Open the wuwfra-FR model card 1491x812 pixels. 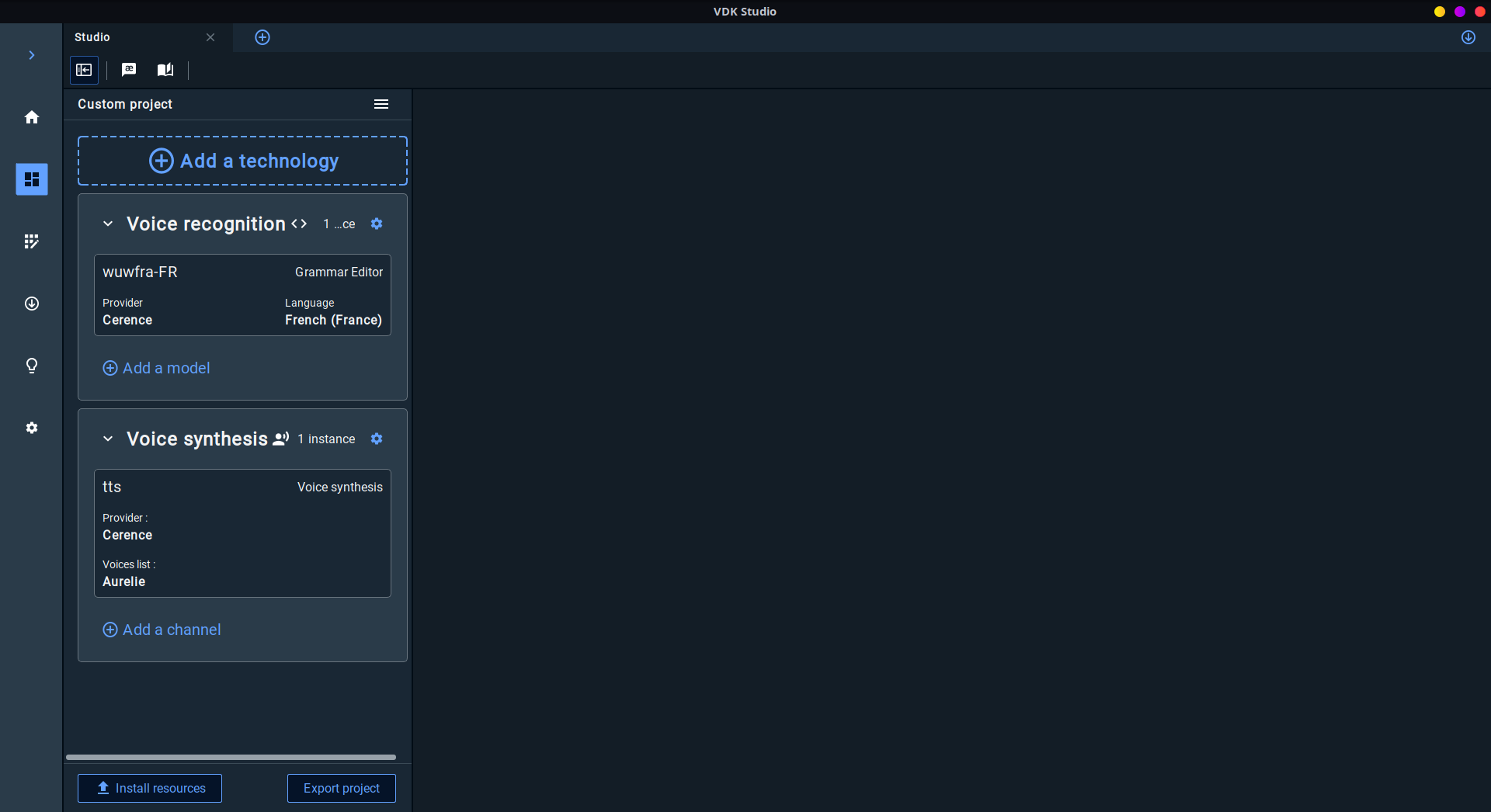click(x=242, y=295)
